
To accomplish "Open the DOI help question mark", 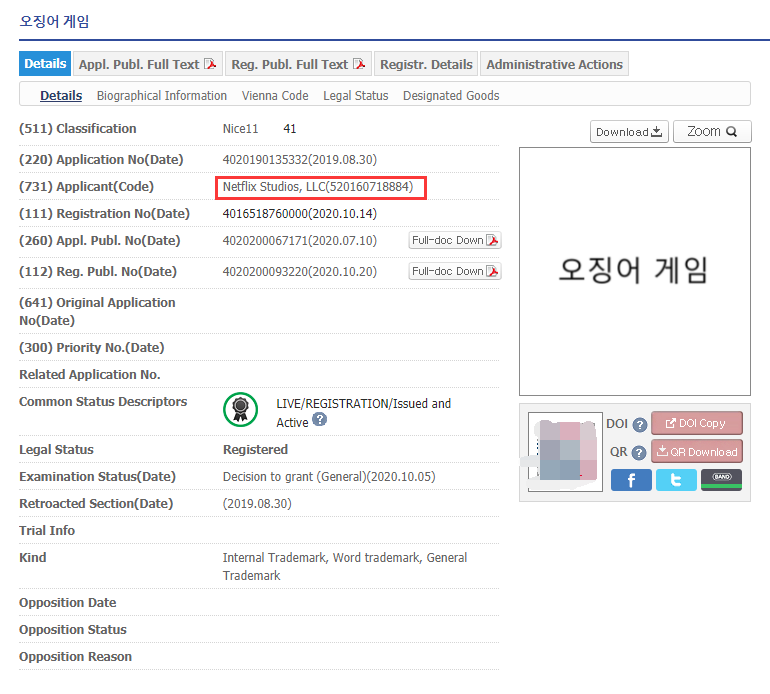I will pyautogui.click(x=639, y=424).
